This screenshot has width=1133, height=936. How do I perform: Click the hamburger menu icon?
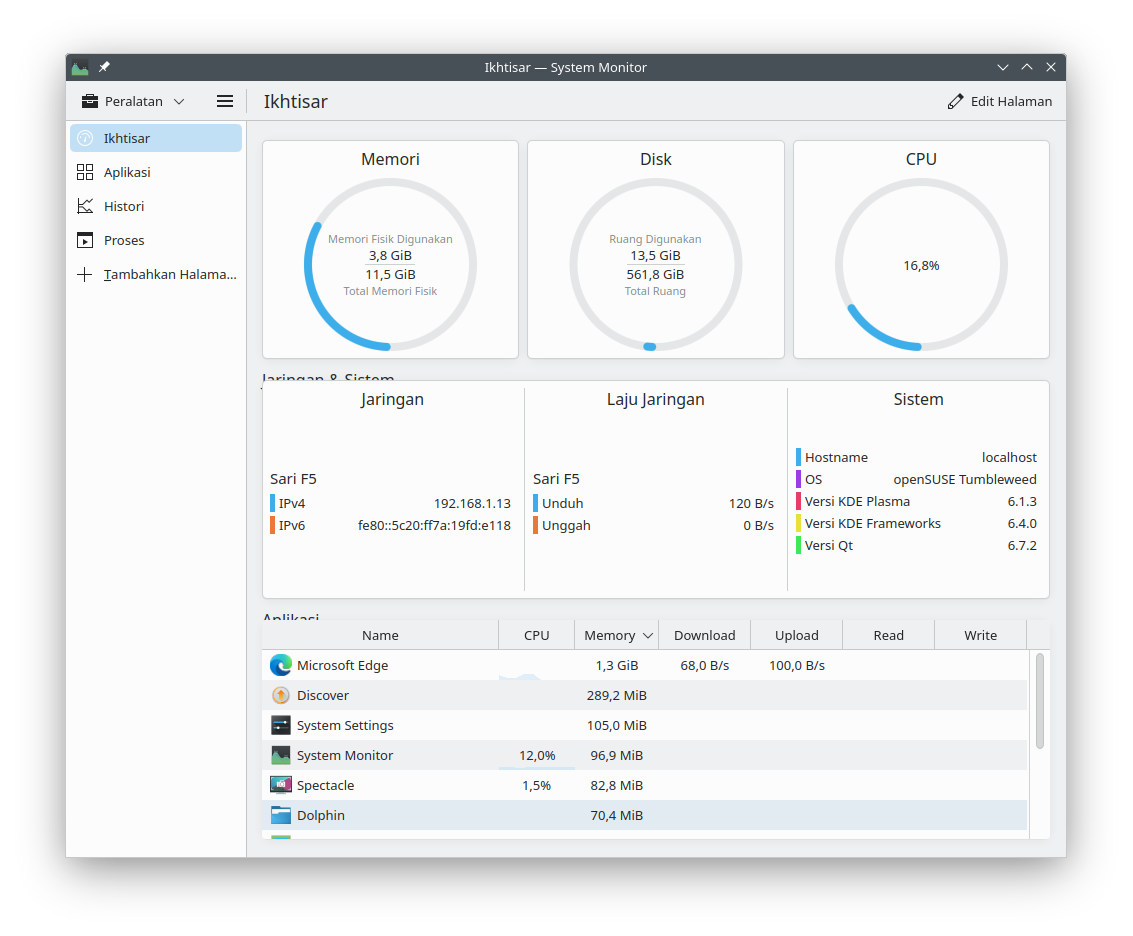(x=225, y=101)
